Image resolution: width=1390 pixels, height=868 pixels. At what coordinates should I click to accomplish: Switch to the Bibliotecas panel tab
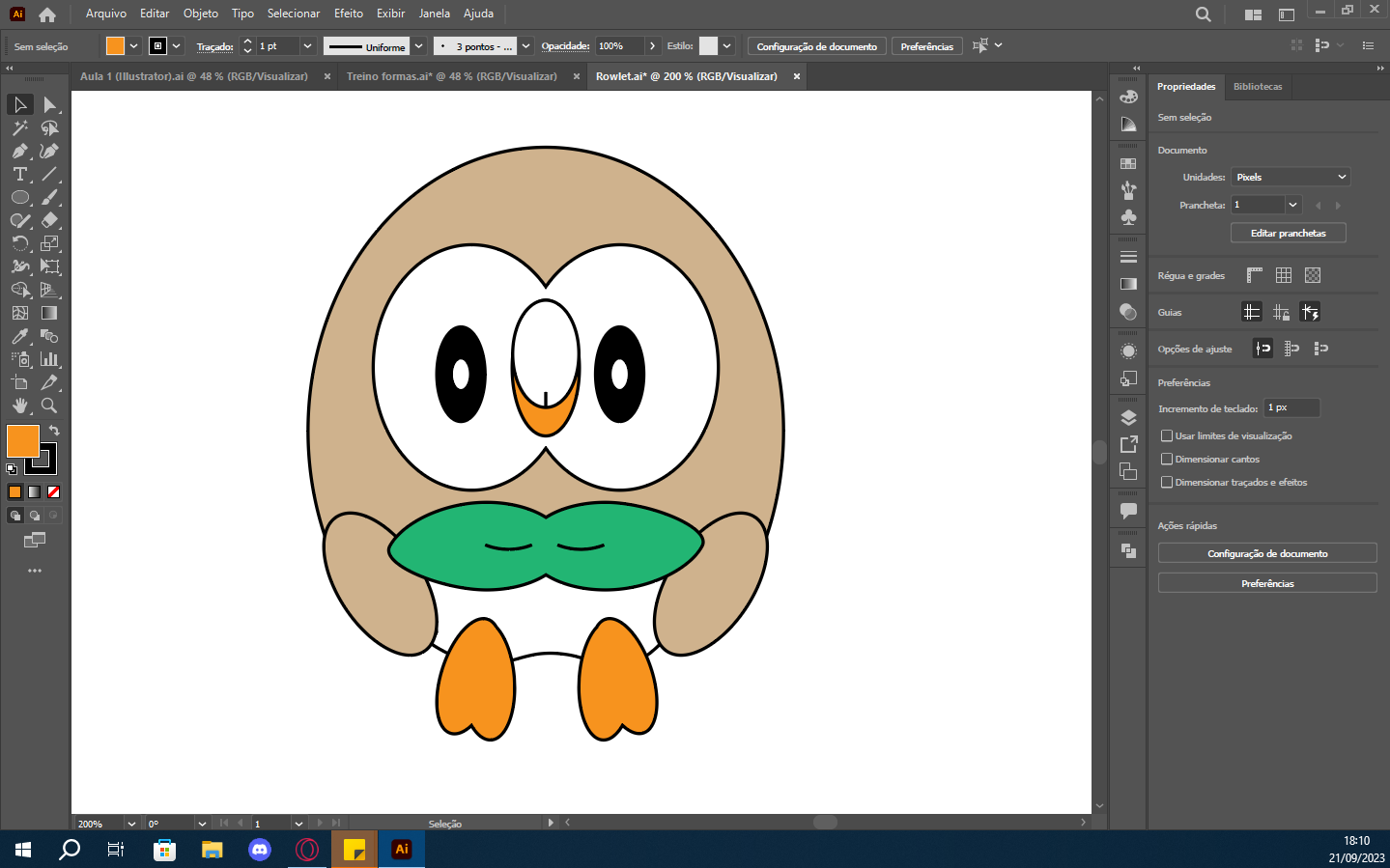tap(1258, 87)
